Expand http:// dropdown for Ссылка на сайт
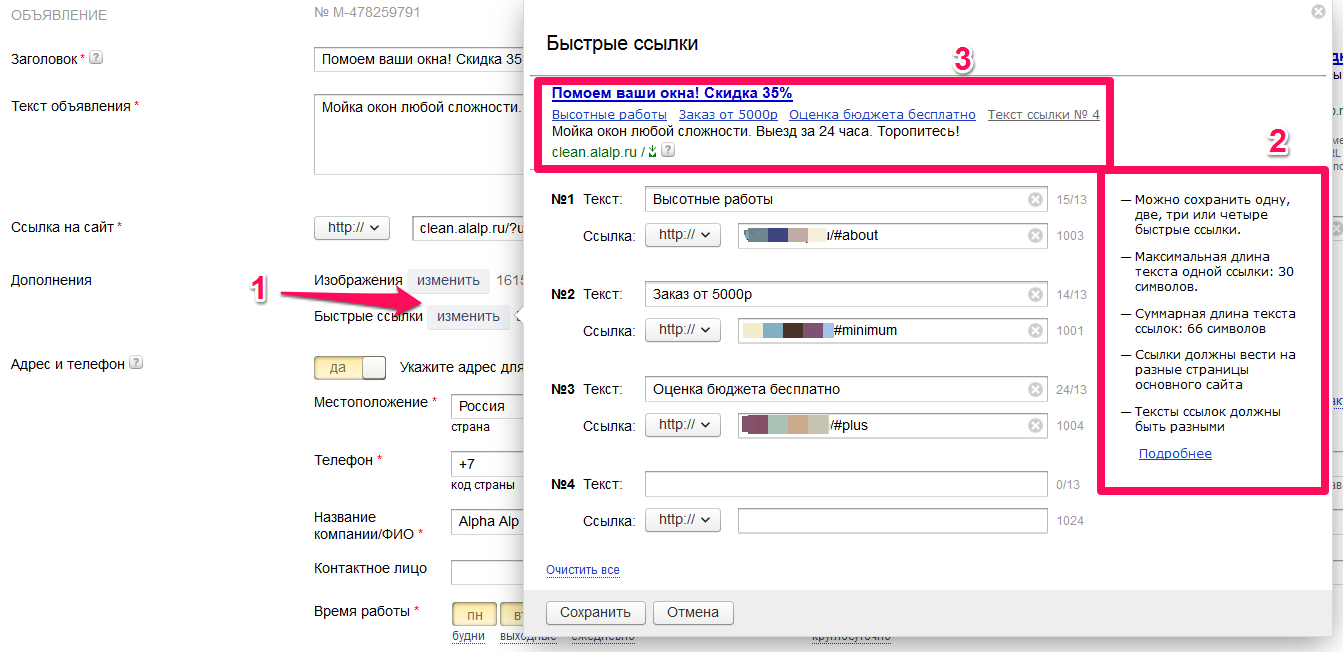This screenshot has height=652, width=1343. 351,228
